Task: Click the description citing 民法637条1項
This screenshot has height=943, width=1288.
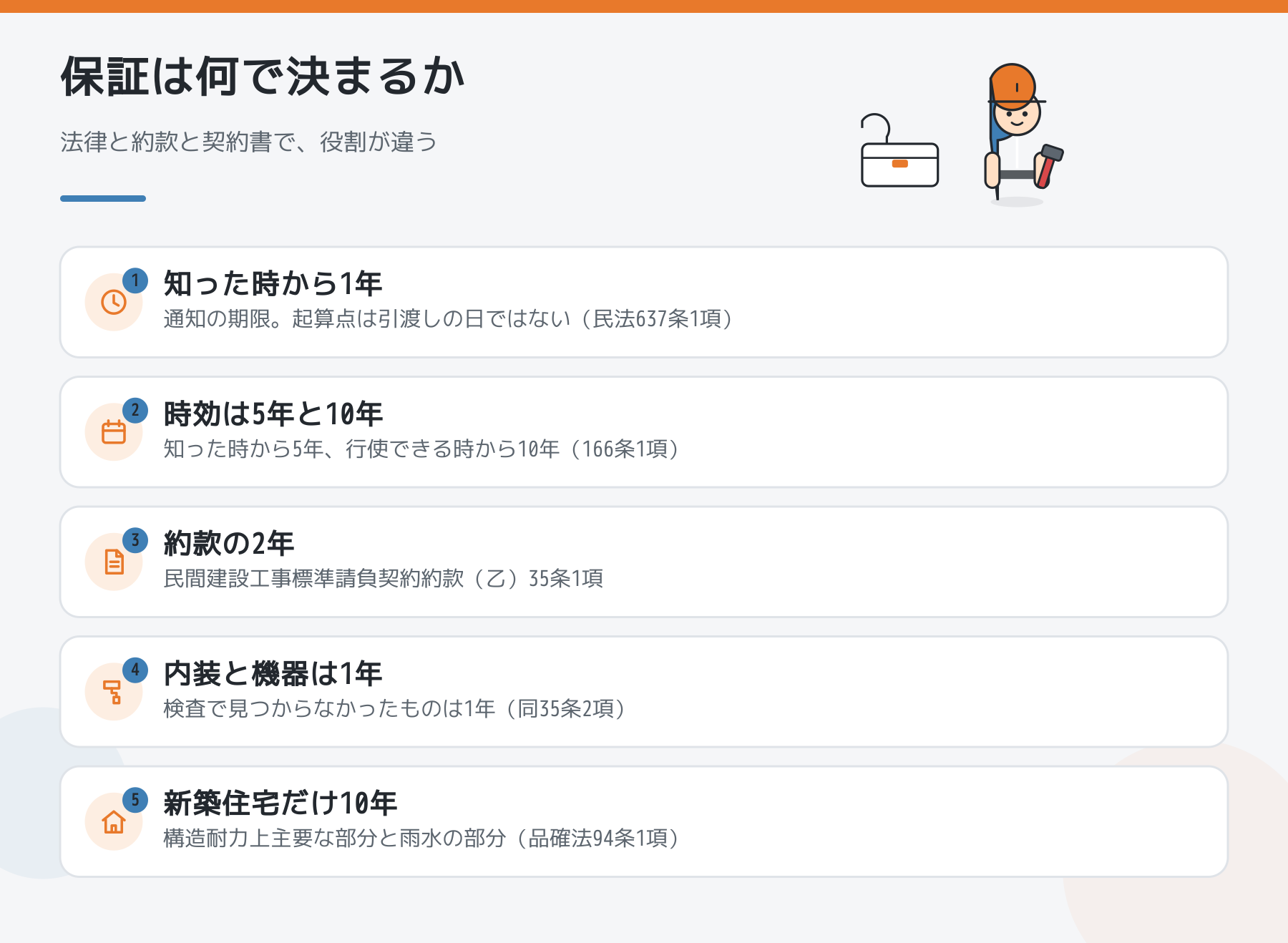Action: click(448, 318)
